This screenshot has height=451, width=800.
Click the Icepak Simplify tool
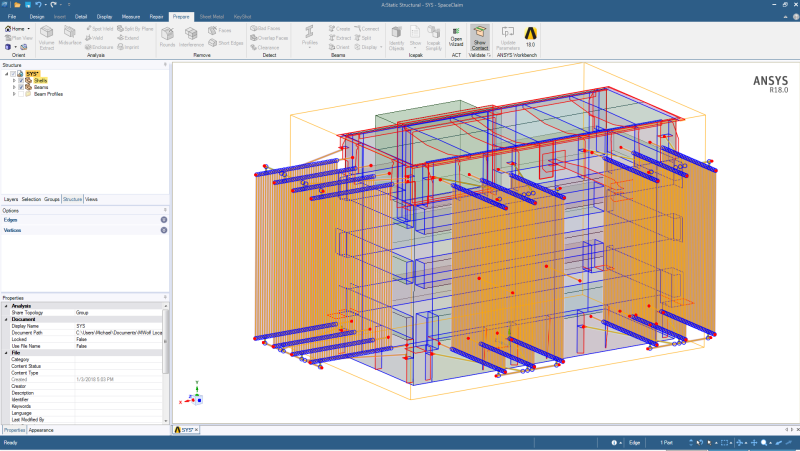click(434, 38)
